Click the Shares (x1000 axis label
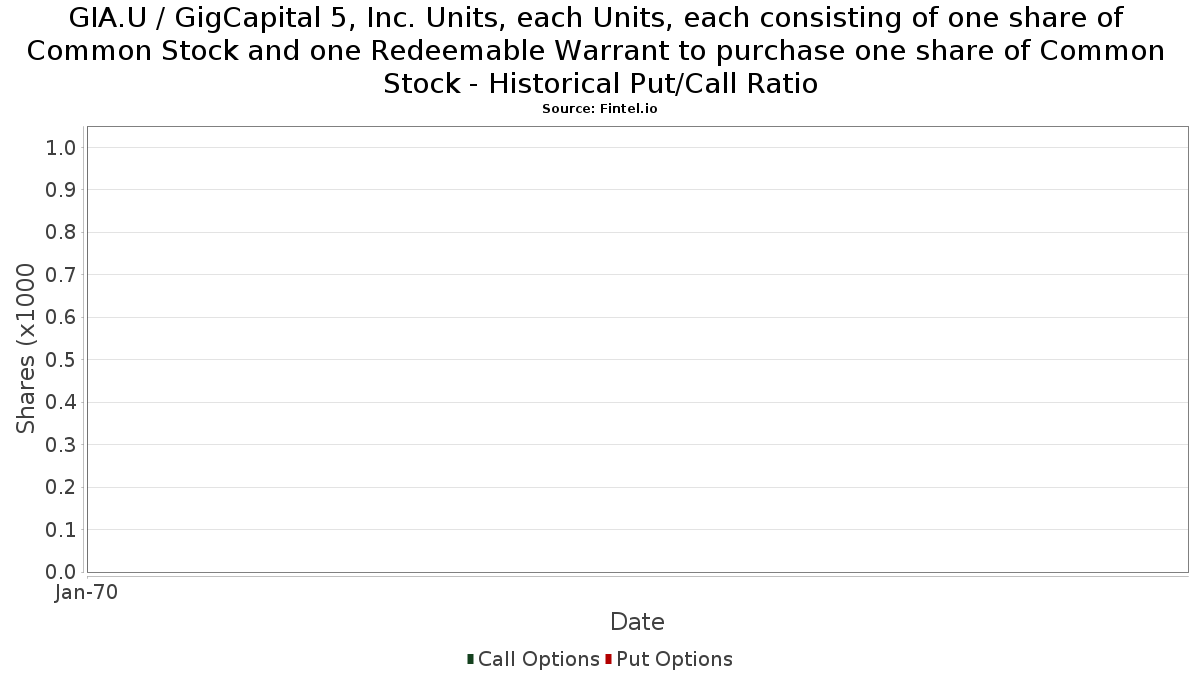This screenshot has width=1200, height=675. pos(27,349)
